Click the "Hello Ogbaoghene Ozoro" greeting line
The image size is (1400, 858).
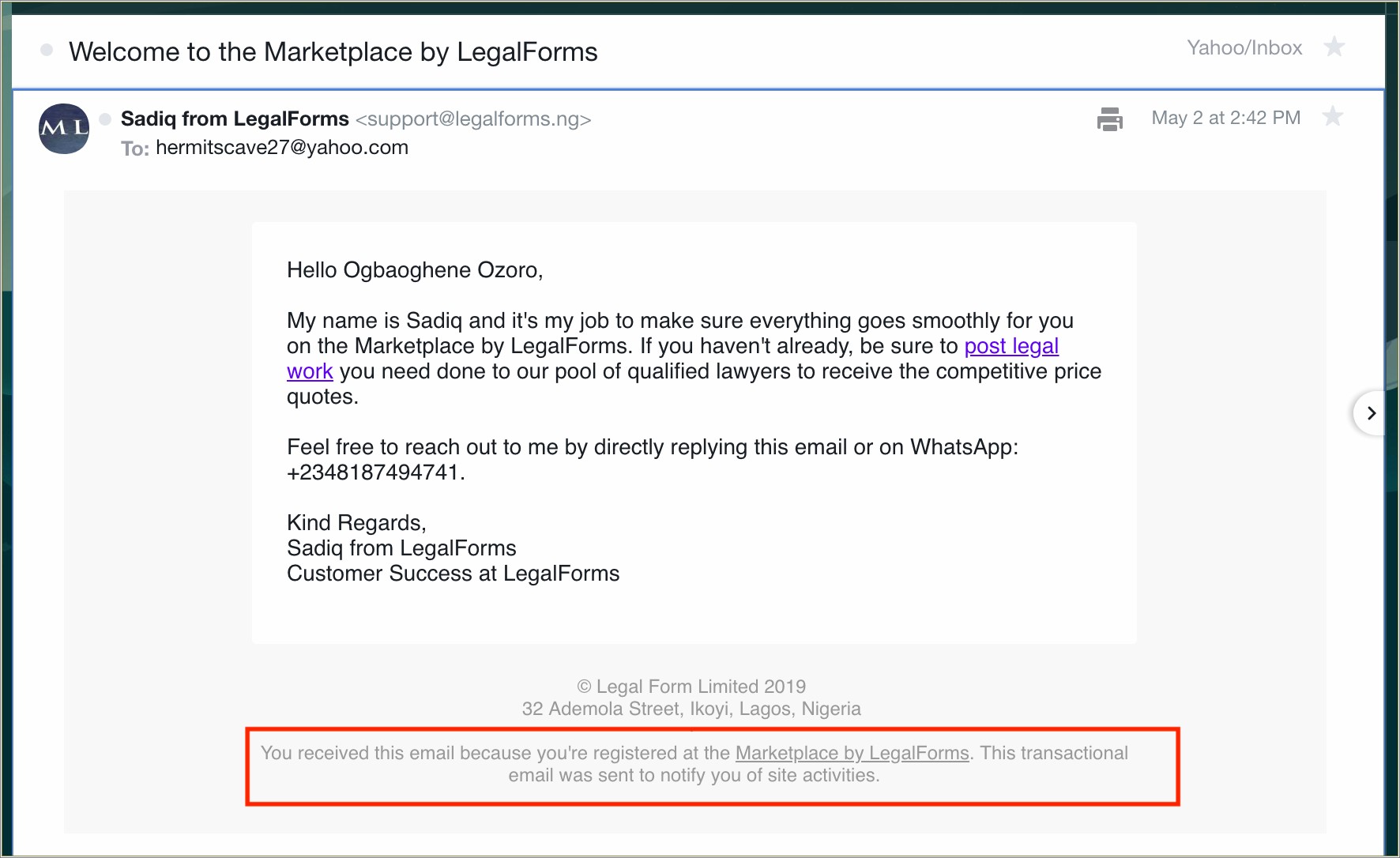coord(415,270)
